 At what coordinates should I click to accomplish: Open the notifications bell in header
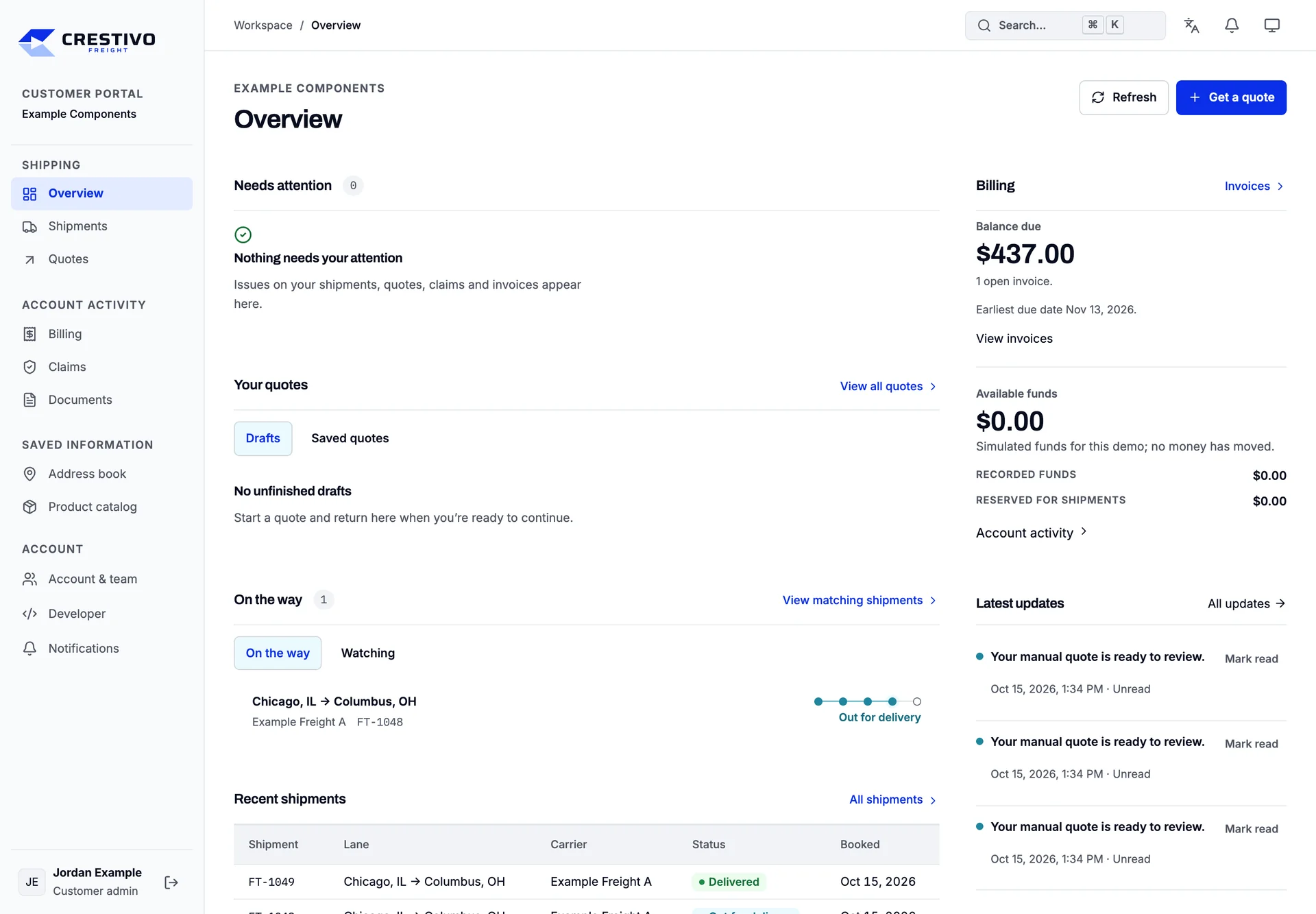pos(1232,25)
